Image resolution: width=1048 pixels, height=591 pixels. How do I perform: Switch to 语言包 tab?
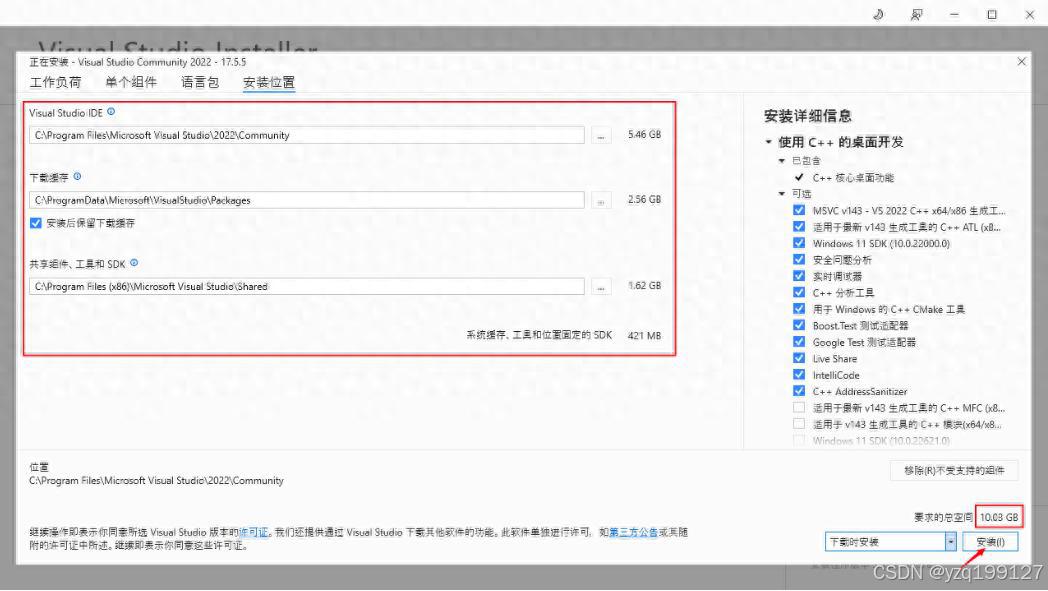click(200, 82)
